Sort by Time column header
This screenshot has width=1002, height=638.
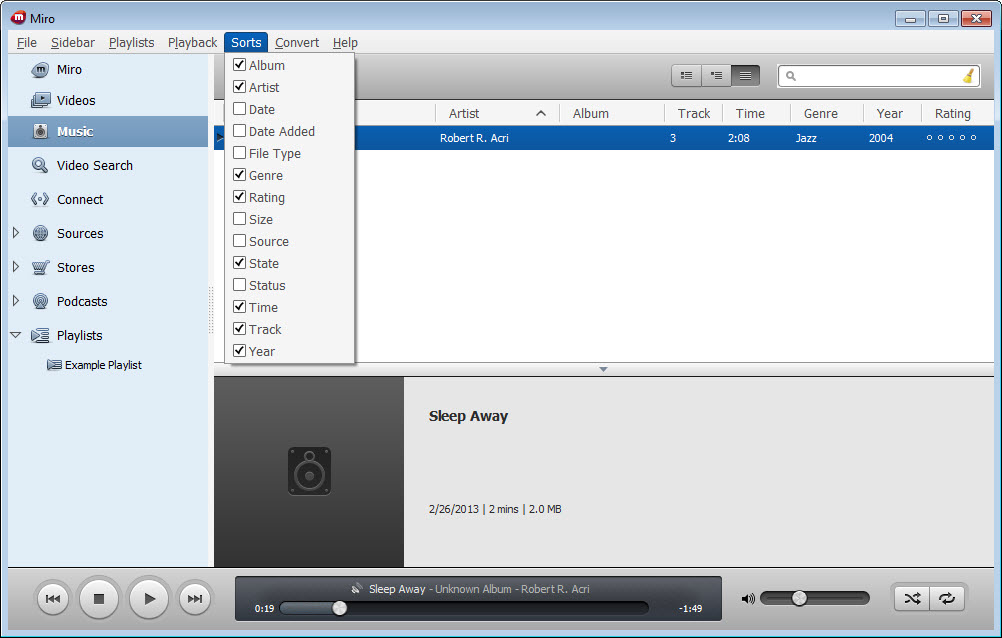[x=756, y=113]
